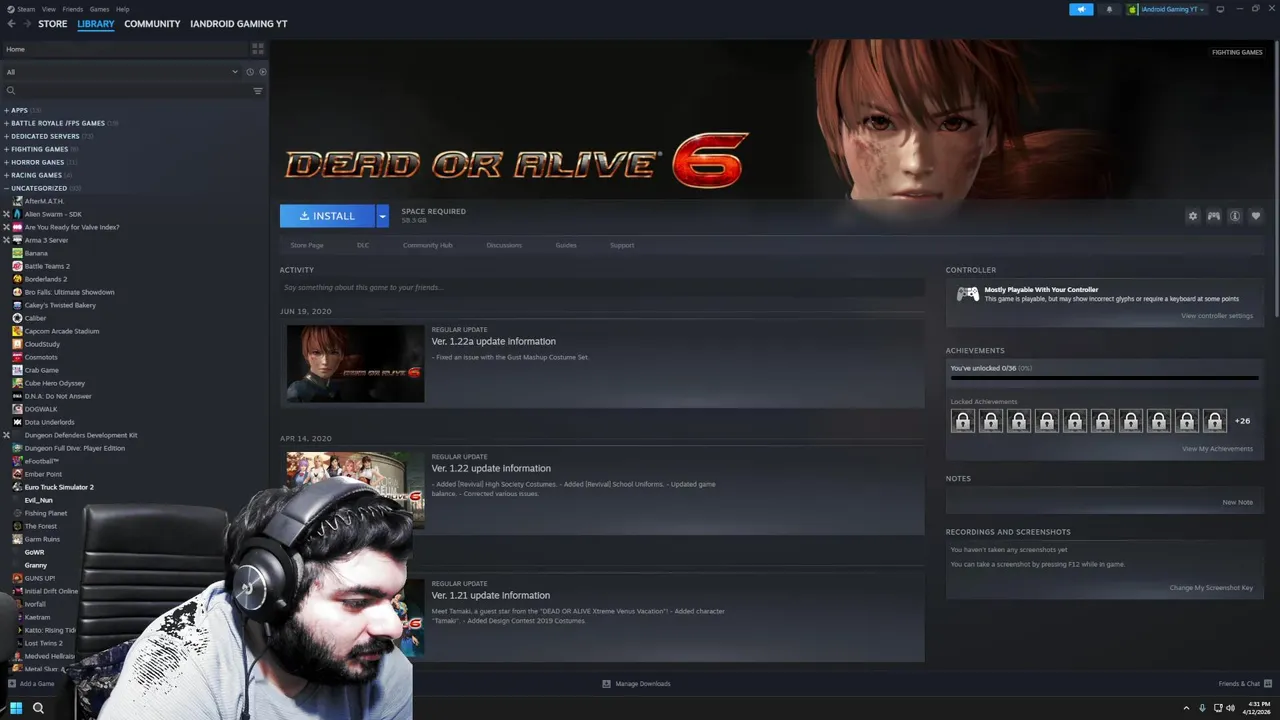
Task: Expand HORROR GAMES collection
Action: (x=6, y=162)
